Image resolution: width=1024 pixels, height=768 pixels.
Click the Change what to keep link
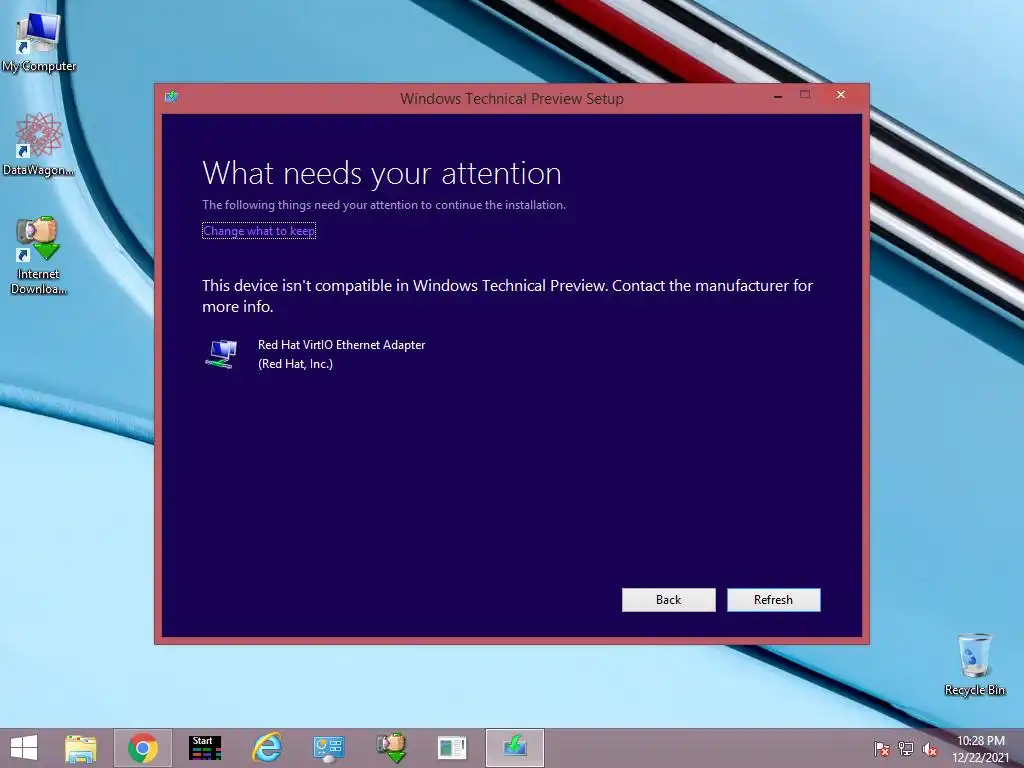click(259, 231)
